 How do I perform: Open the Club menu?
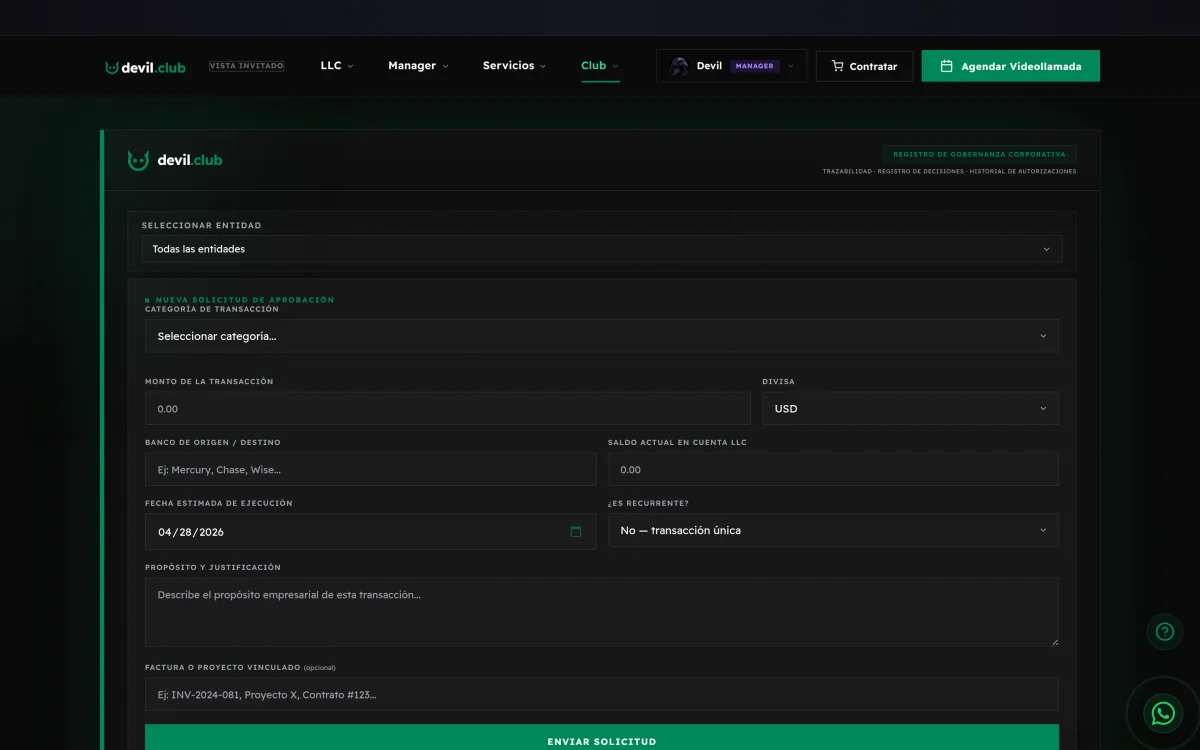600,66
